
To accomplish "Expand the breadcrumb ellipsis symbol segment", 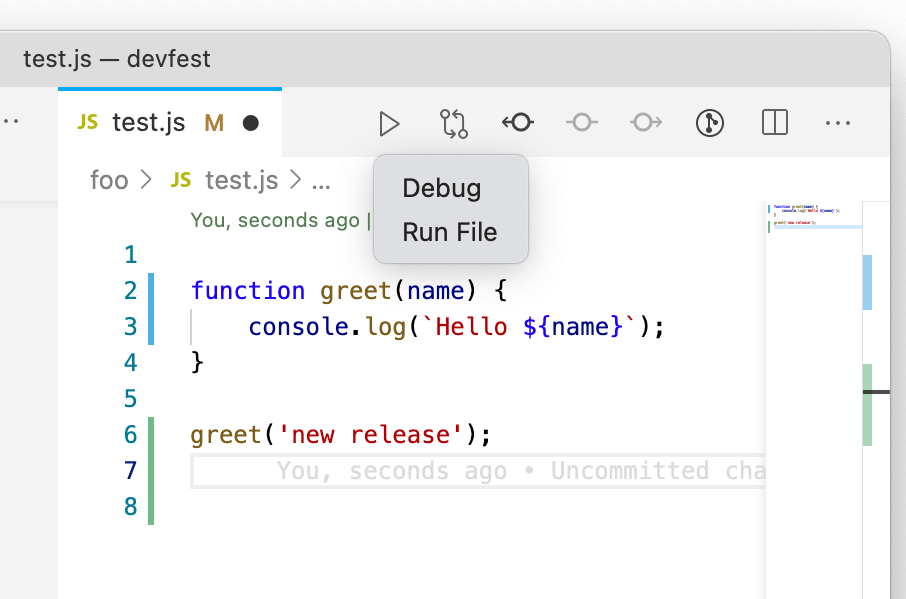I will pos(321,182).
